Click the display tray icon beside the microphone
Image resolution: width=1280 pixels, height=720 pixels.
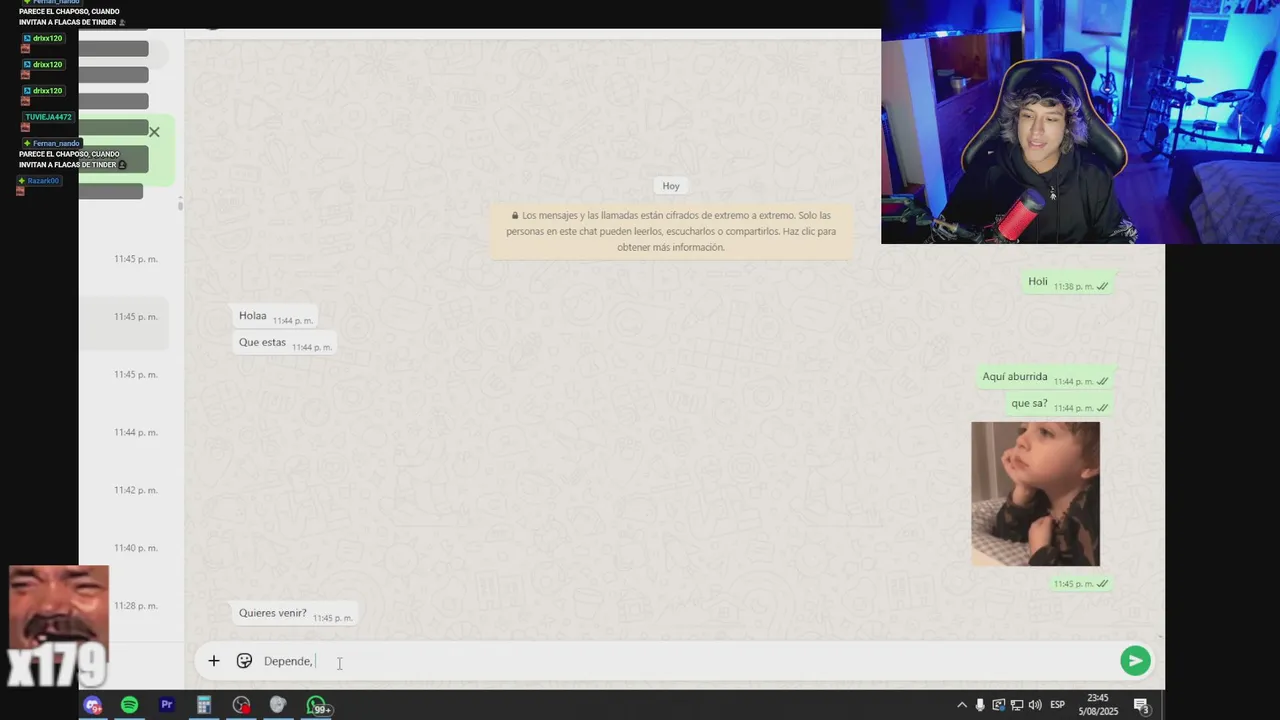point(998,705)
